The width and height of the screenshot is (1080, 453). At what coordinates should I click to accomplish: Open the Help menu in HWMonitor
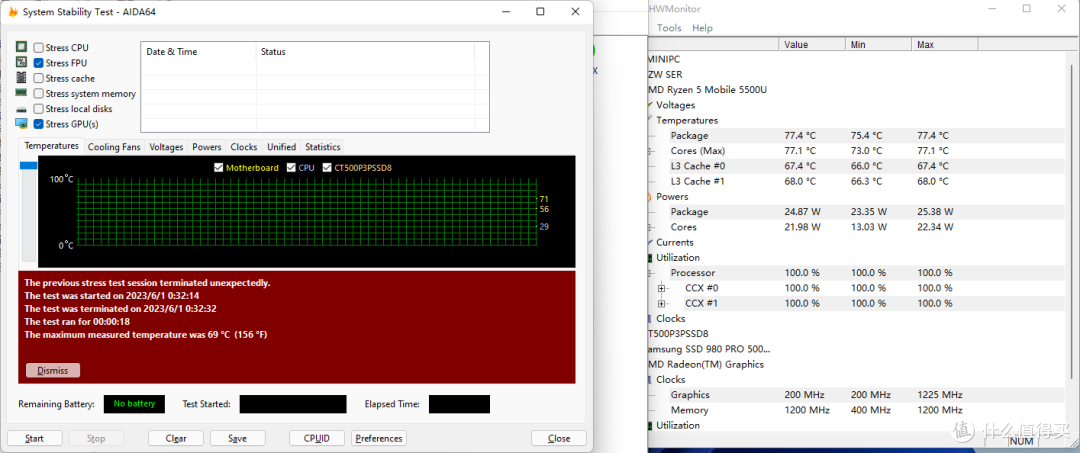click(702, 28)
